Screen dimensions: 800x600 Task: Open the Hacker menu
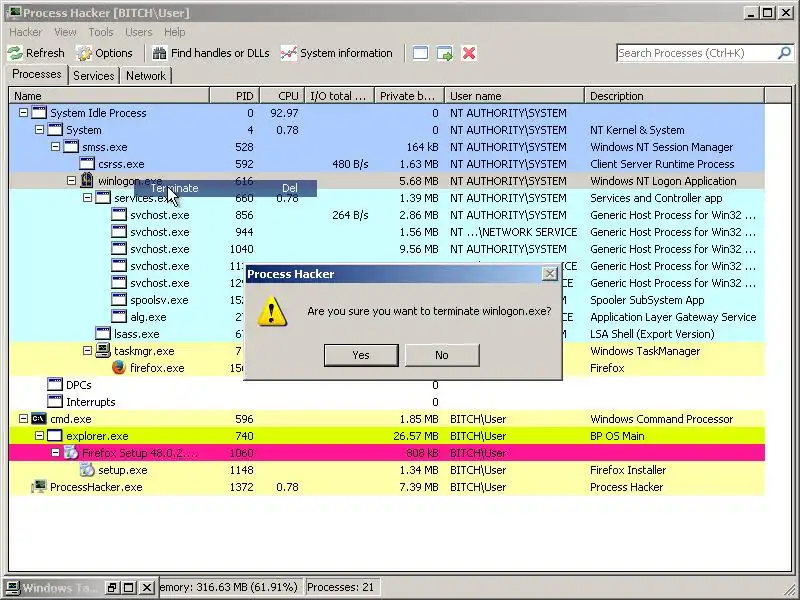click(26, 32)
